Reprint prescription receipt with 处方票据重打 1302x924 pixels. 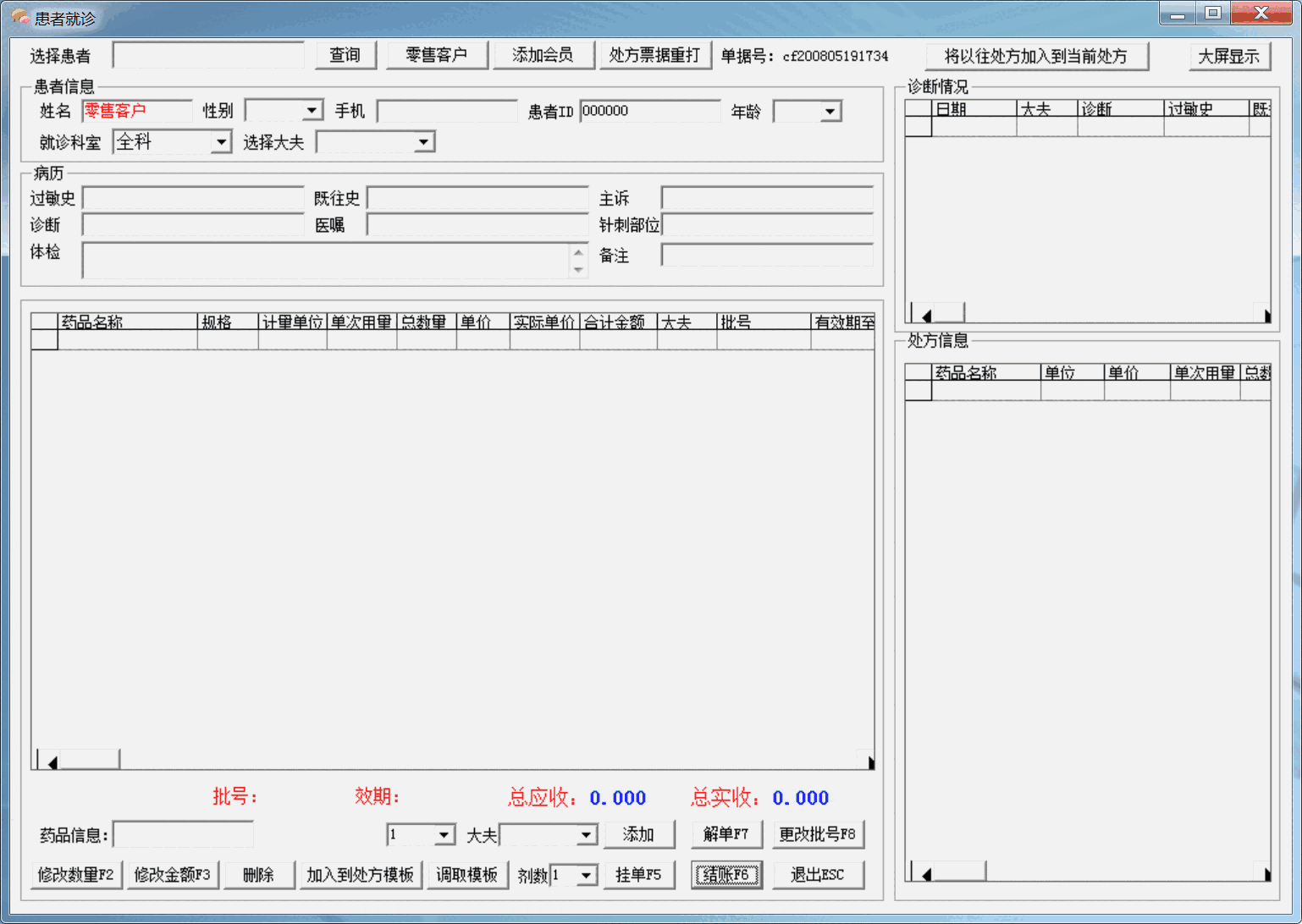coord(655,55)
